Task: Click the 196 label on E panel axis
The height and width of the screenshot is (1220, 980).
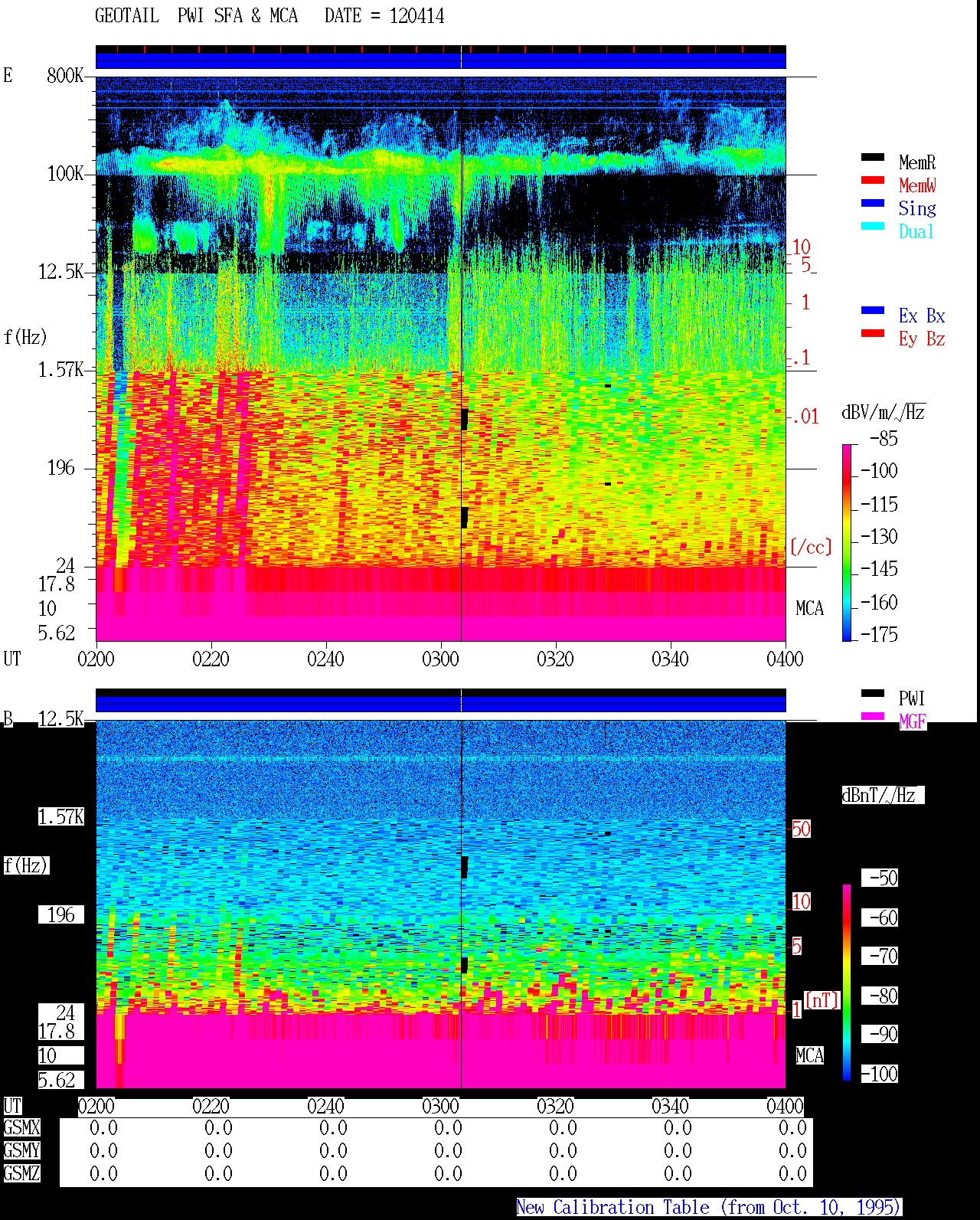Action: pos(61,468)
